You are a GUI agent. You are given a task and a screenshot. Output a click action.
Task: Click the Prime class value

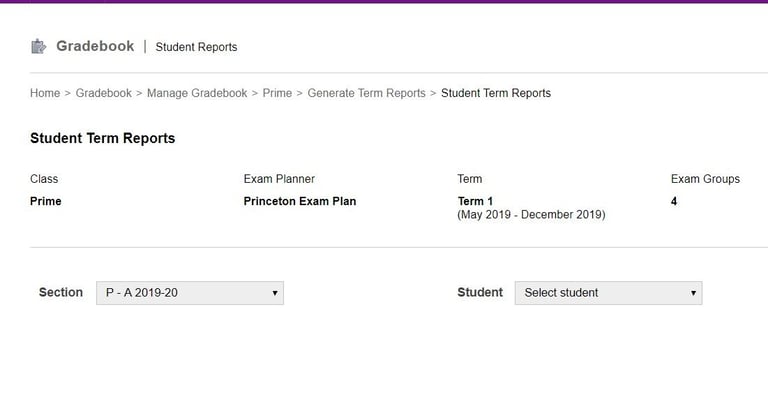[46, 201]
